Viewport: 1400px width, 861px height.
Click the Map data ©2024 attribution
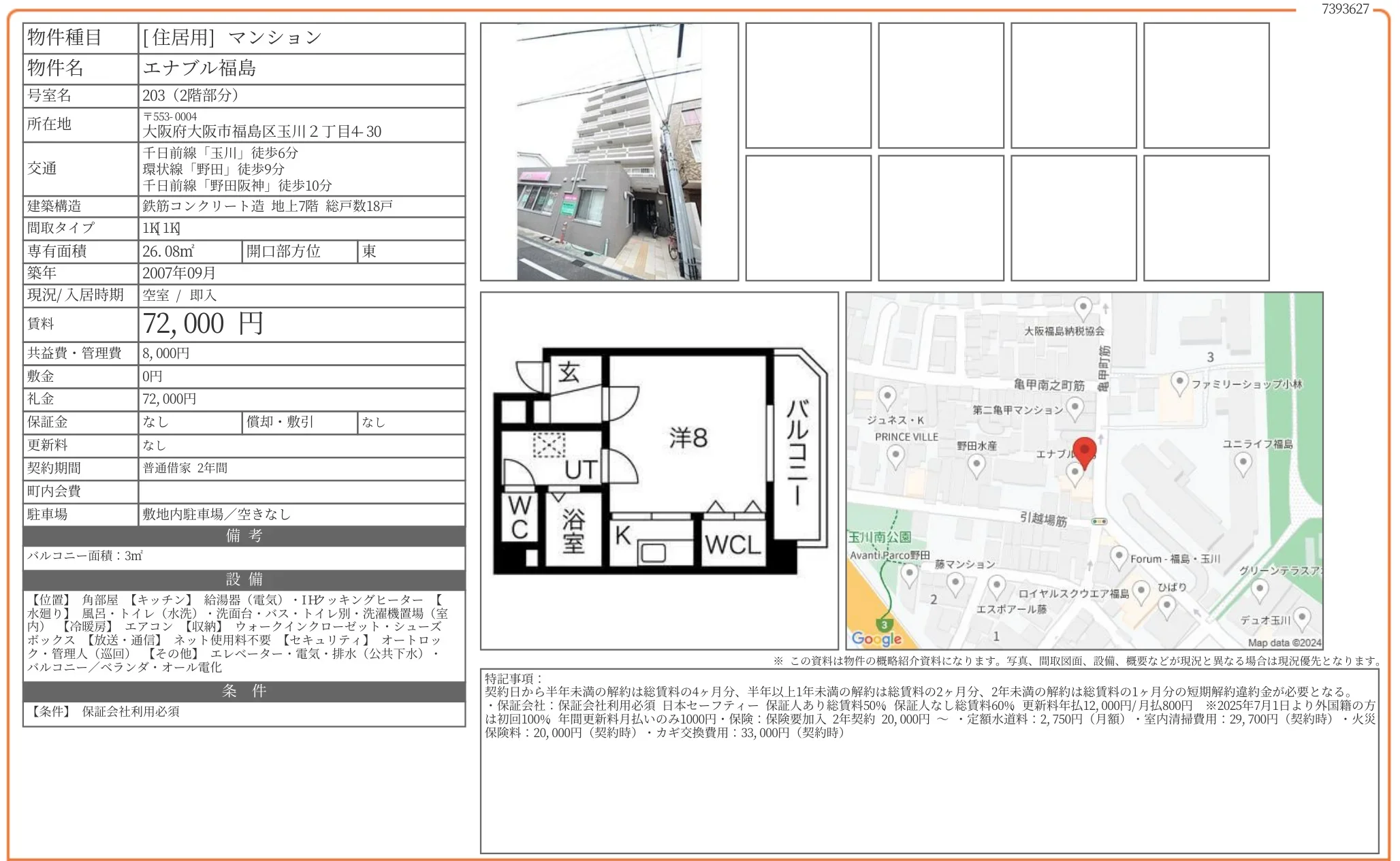coord(1284,643)
